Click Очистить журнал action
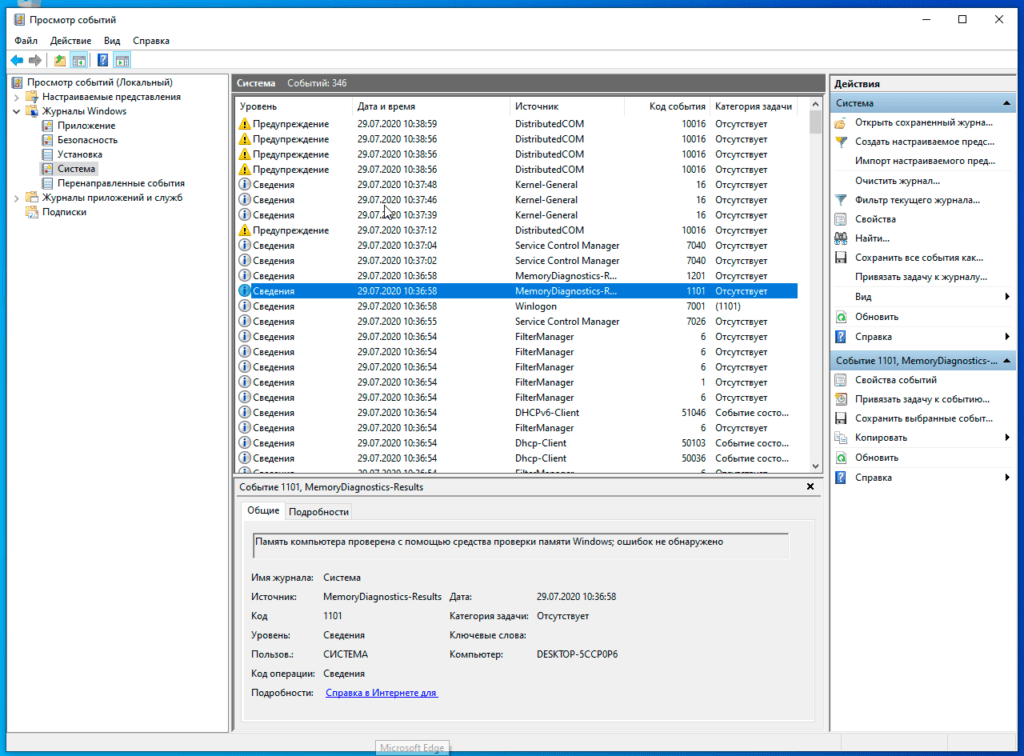The width and height of the screenshot is (1024, 756). coord(897,181)
